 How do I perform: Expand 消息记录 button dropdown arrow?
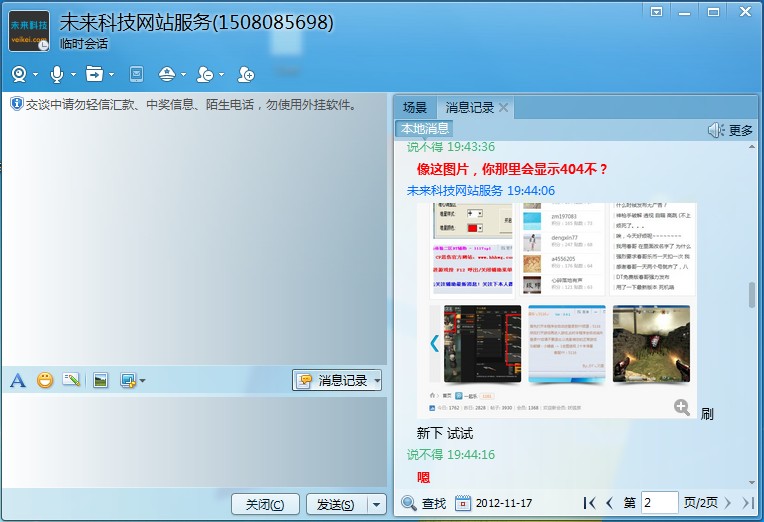[377, 381]
